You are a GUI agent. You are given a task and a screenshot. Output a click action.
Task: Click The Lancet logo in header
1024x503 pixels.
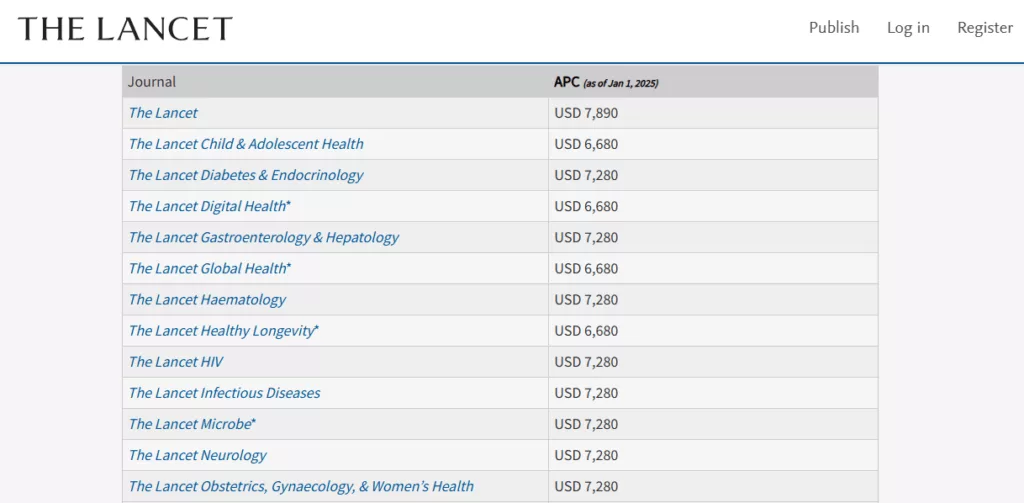[x=125, y=29]
